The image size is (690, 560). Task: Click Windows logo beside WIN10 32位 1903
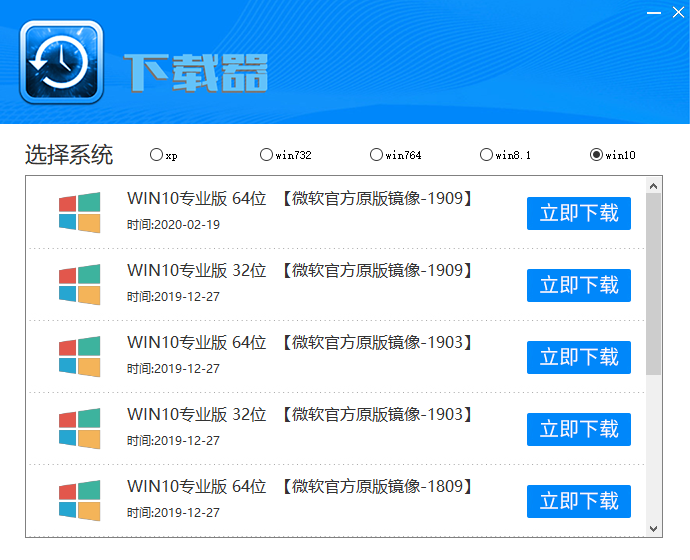[80, 429]
